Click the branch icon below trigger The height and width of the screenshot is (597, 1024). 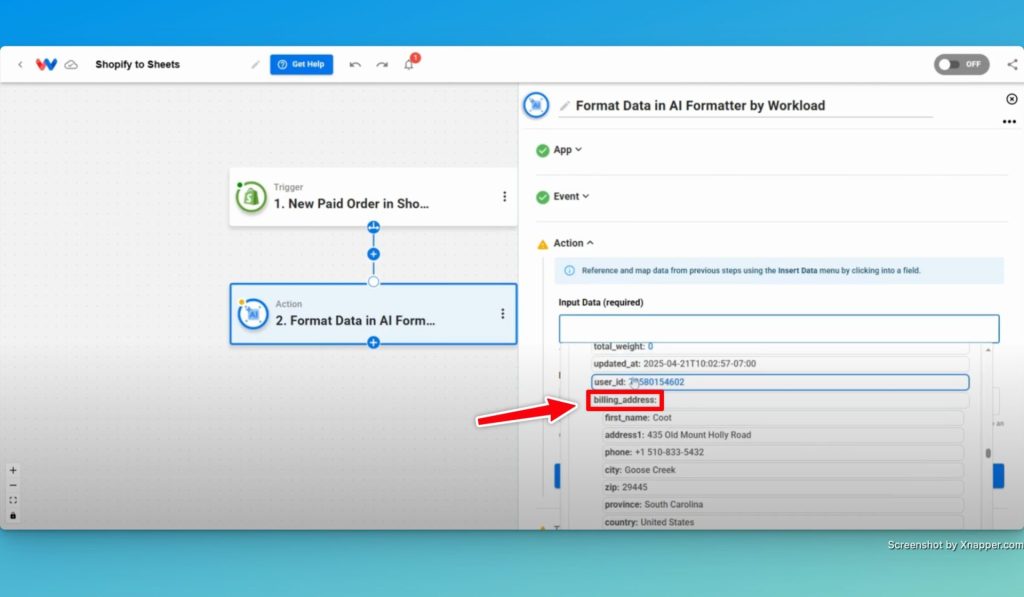[x=374, y=227]
